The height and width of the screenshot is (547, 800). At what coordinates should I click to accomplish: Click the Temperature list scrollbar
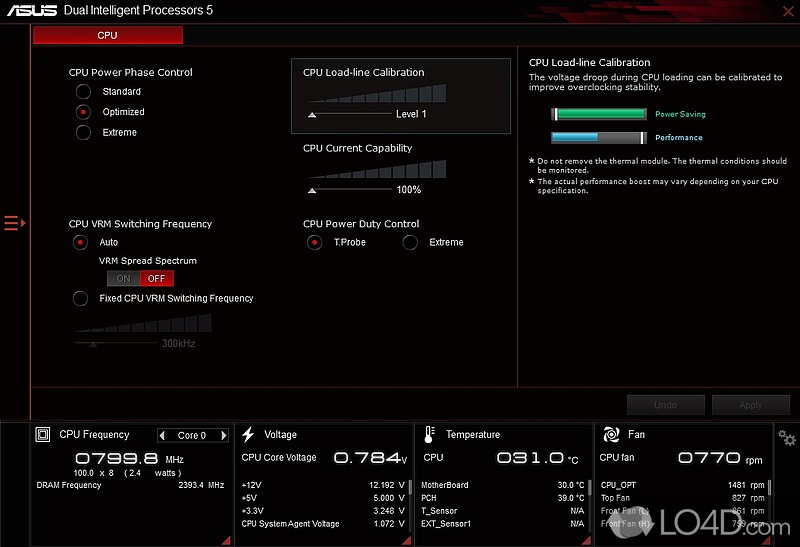[589, 487]
